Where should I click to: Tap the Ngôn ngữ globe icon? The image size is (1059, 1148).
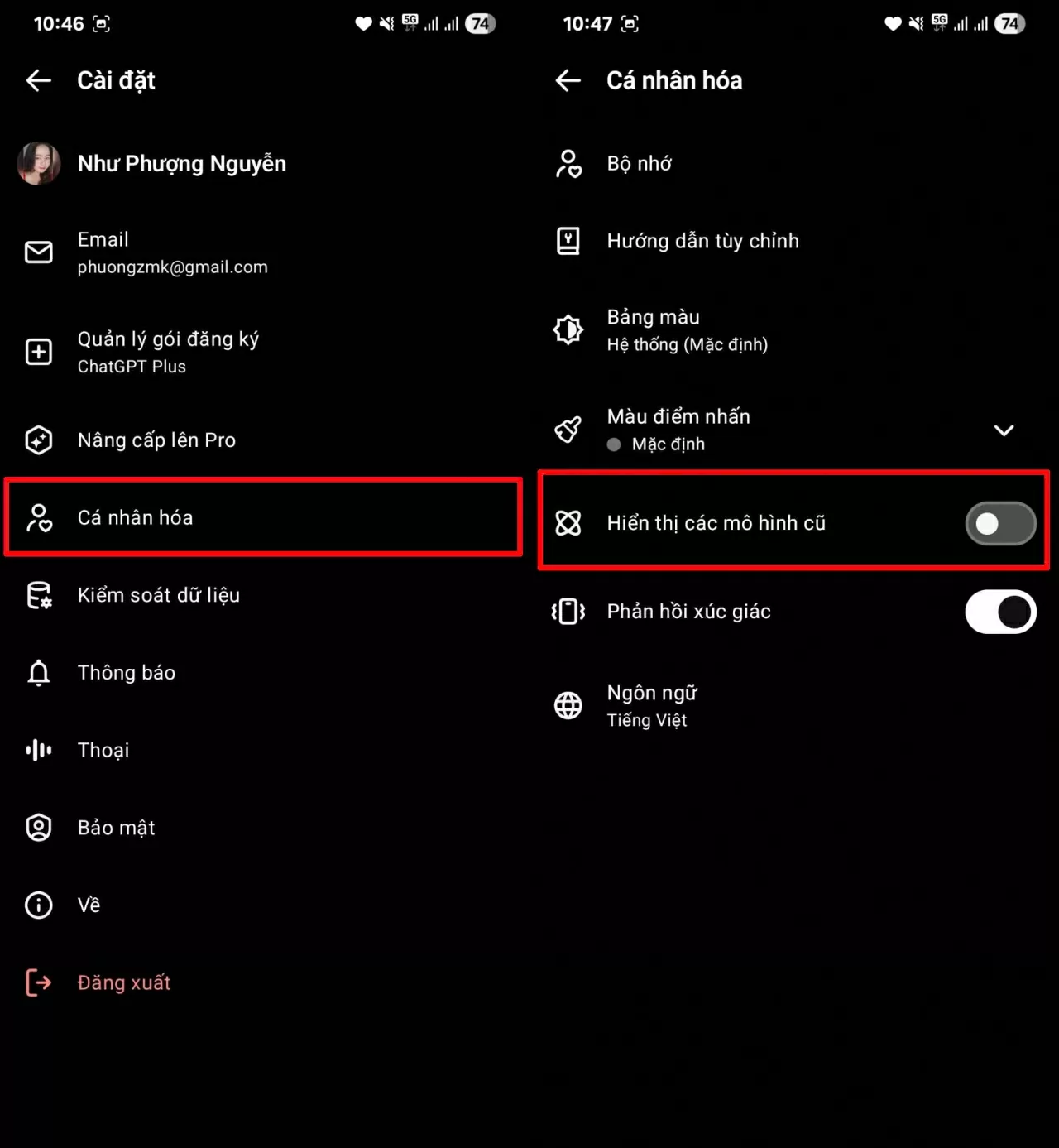(x=568, y=706)
